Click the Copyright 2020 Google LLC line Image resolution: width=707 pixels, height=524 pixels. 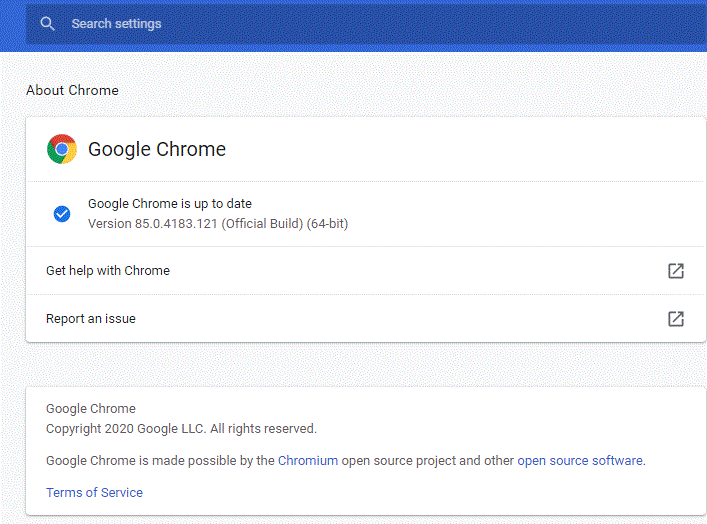point(181,428)
